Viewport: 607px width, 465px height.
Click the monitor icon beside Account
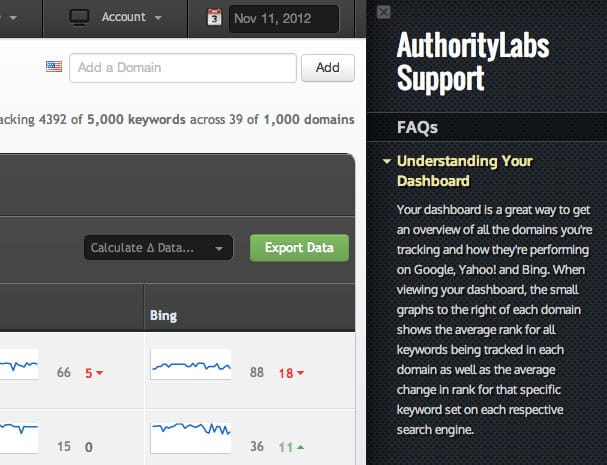pos(79,17)
